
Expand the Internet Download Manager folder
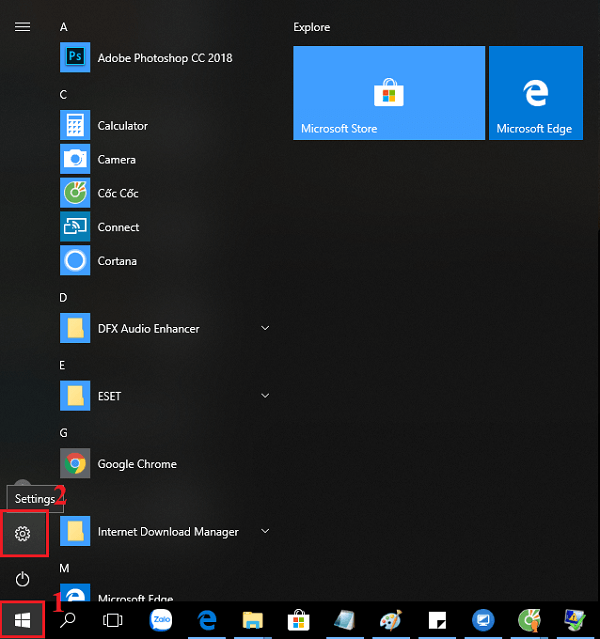coord(266,532)
